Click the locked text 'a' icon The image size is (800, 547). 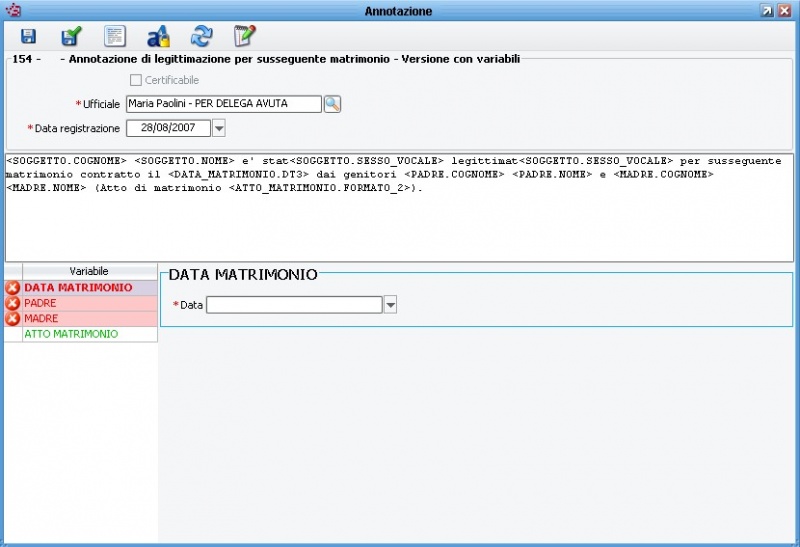pos(158,36)
